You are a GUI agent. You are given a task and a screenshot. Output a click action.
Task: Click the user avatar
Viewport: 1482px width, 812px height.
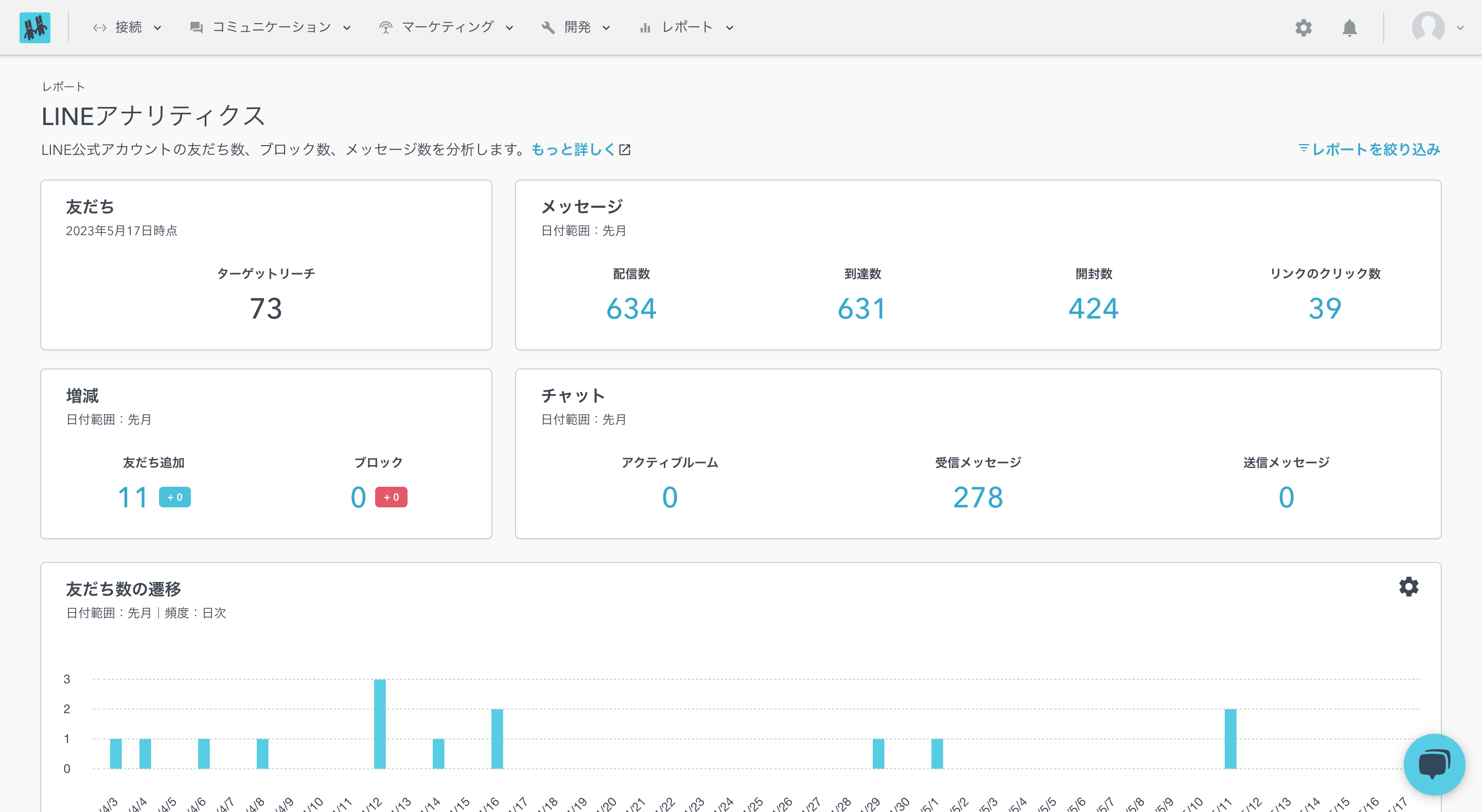1428,27
